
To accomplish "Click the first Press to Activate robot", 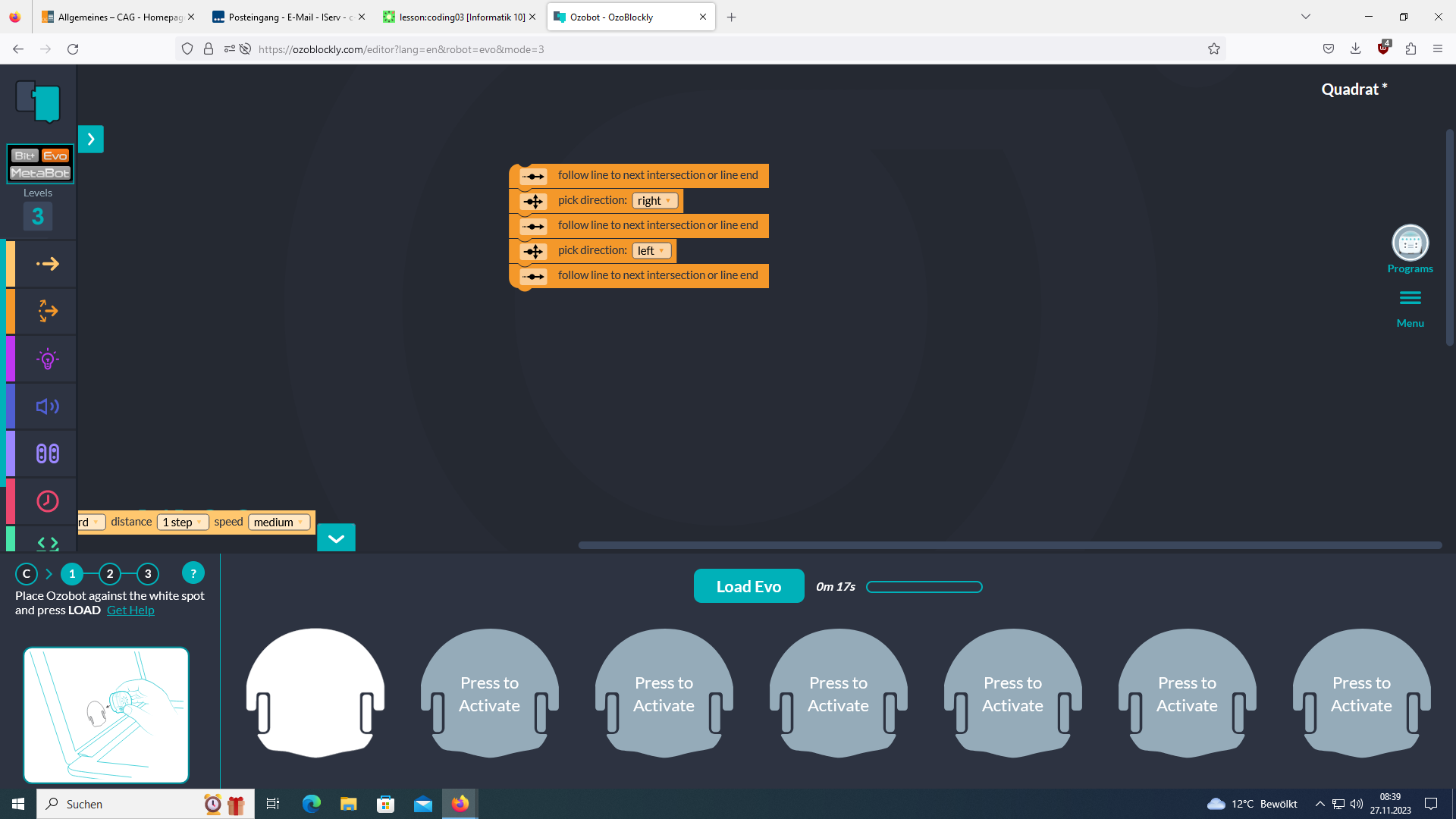I will [489, 693].
